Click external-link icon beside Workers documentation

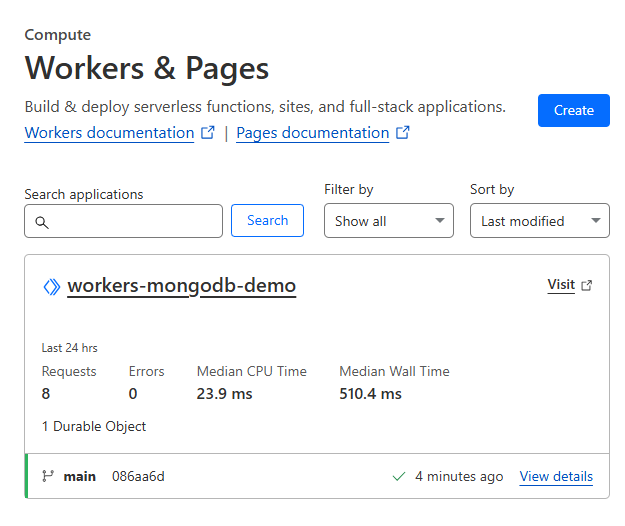208,132
